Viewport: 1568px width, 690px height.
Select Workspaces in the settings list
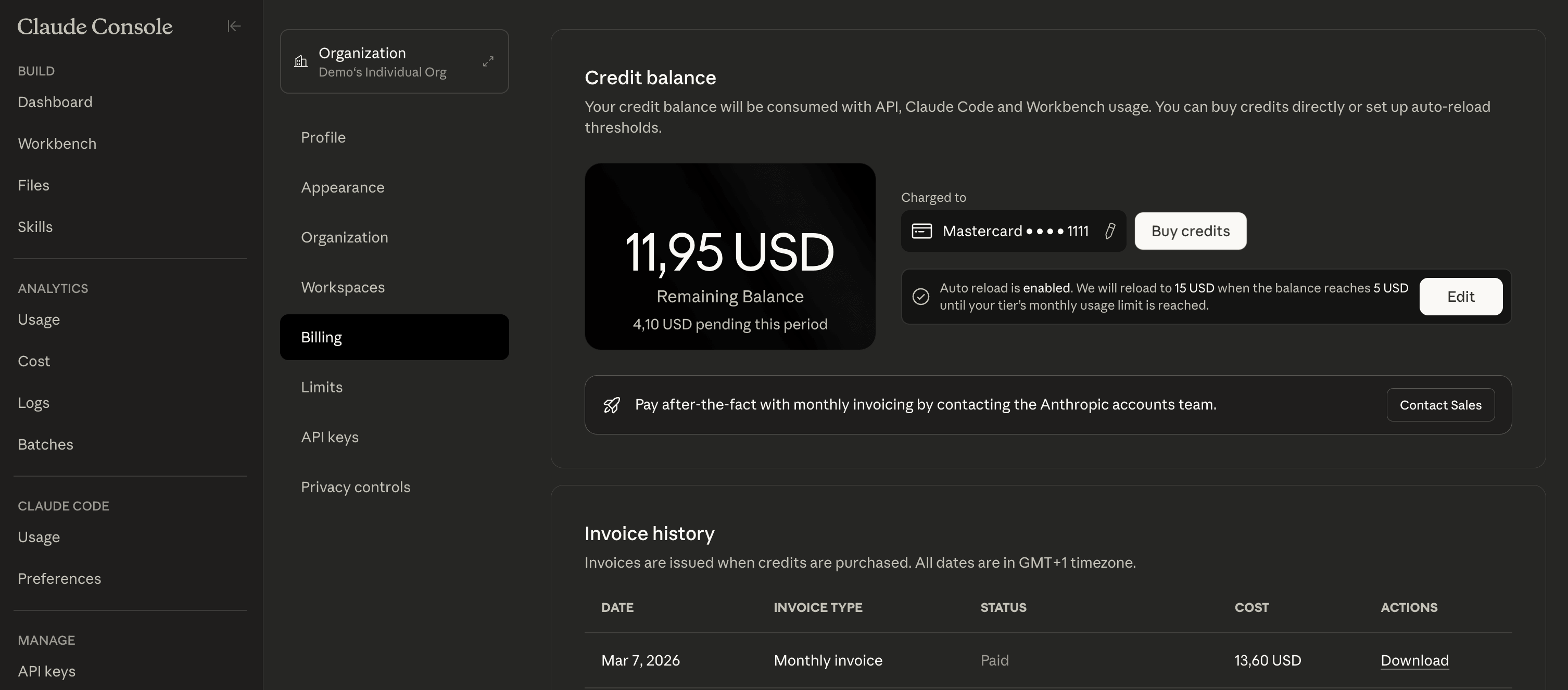[x=342, y=287]
